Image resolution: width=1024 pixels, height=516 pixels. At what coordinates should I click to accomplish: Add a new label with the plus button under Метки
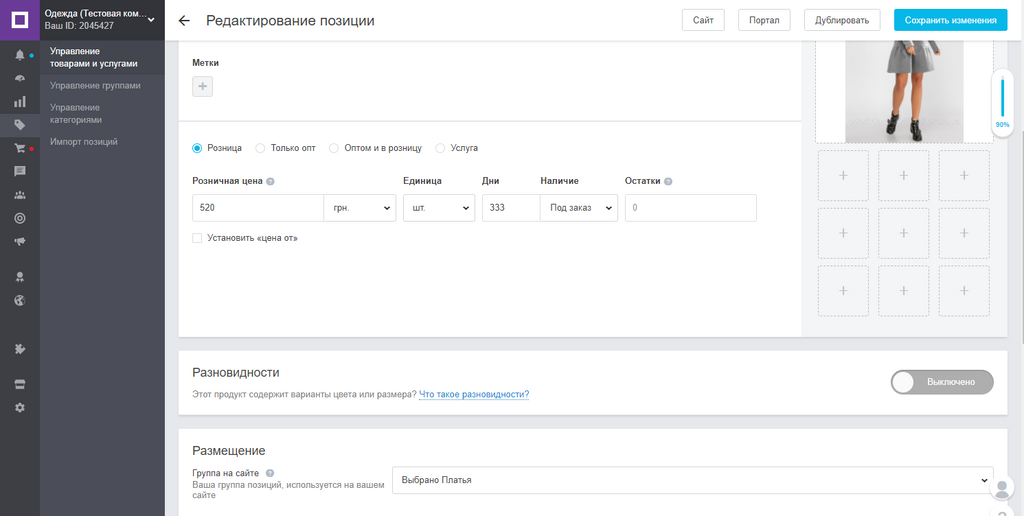coord(202,87)
